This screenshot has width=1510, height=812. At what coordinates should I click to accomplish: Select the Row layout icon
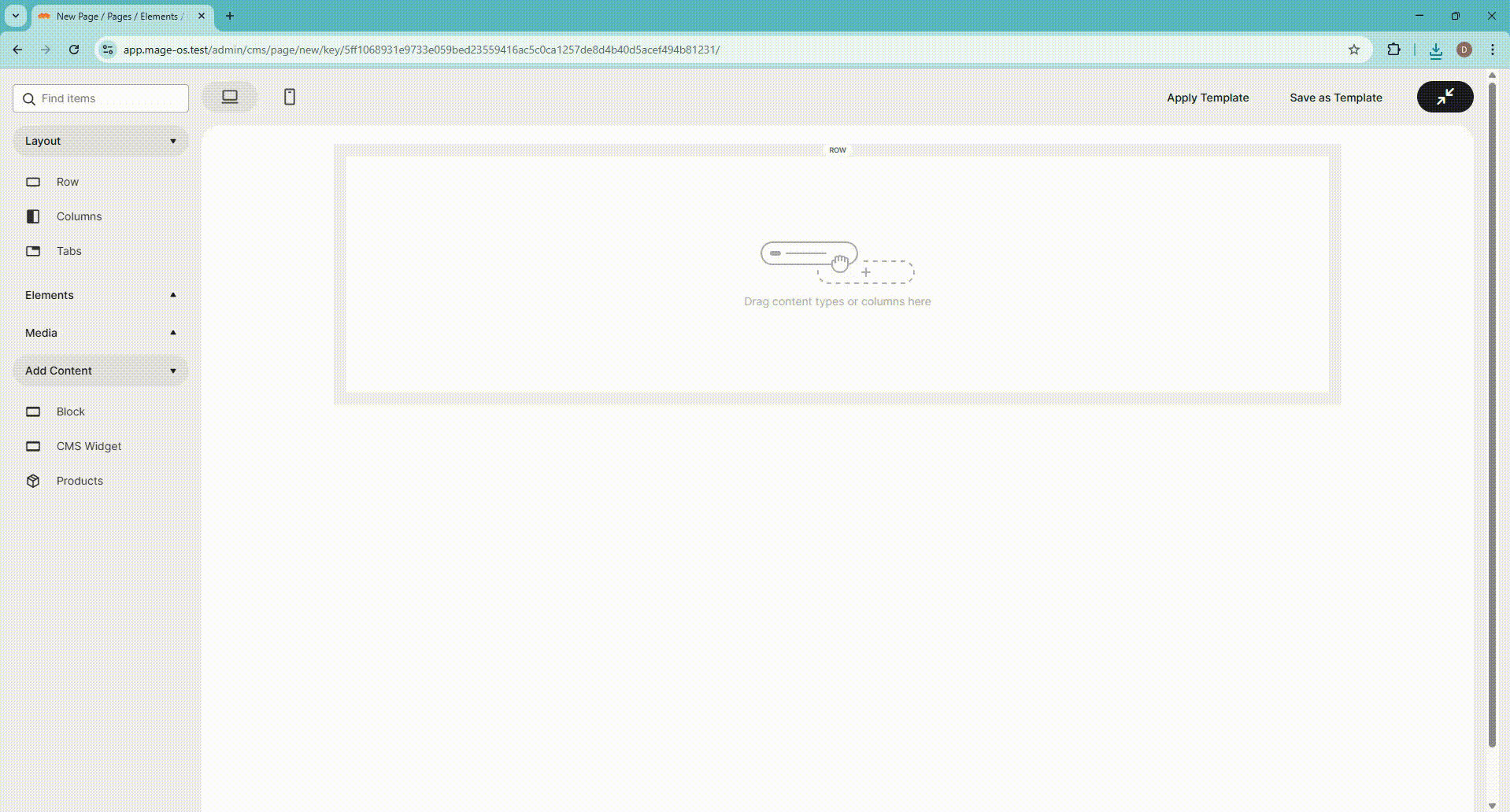32,182
